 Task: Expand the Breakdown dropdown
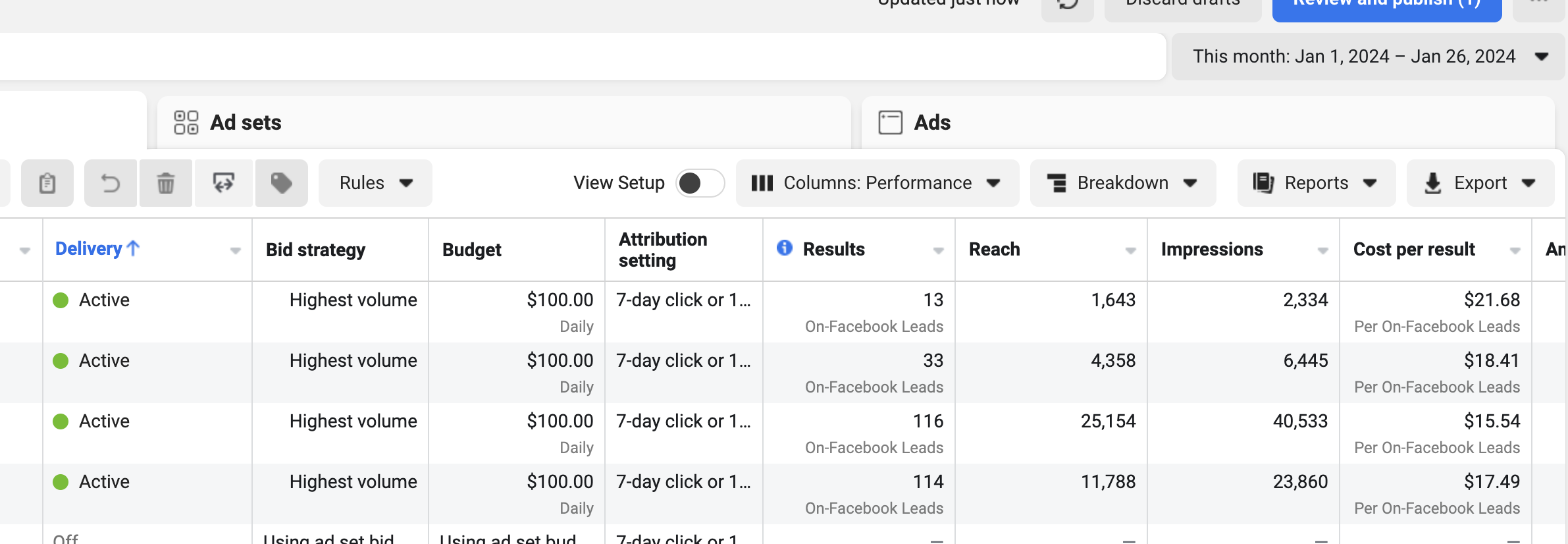point(1122,183)
